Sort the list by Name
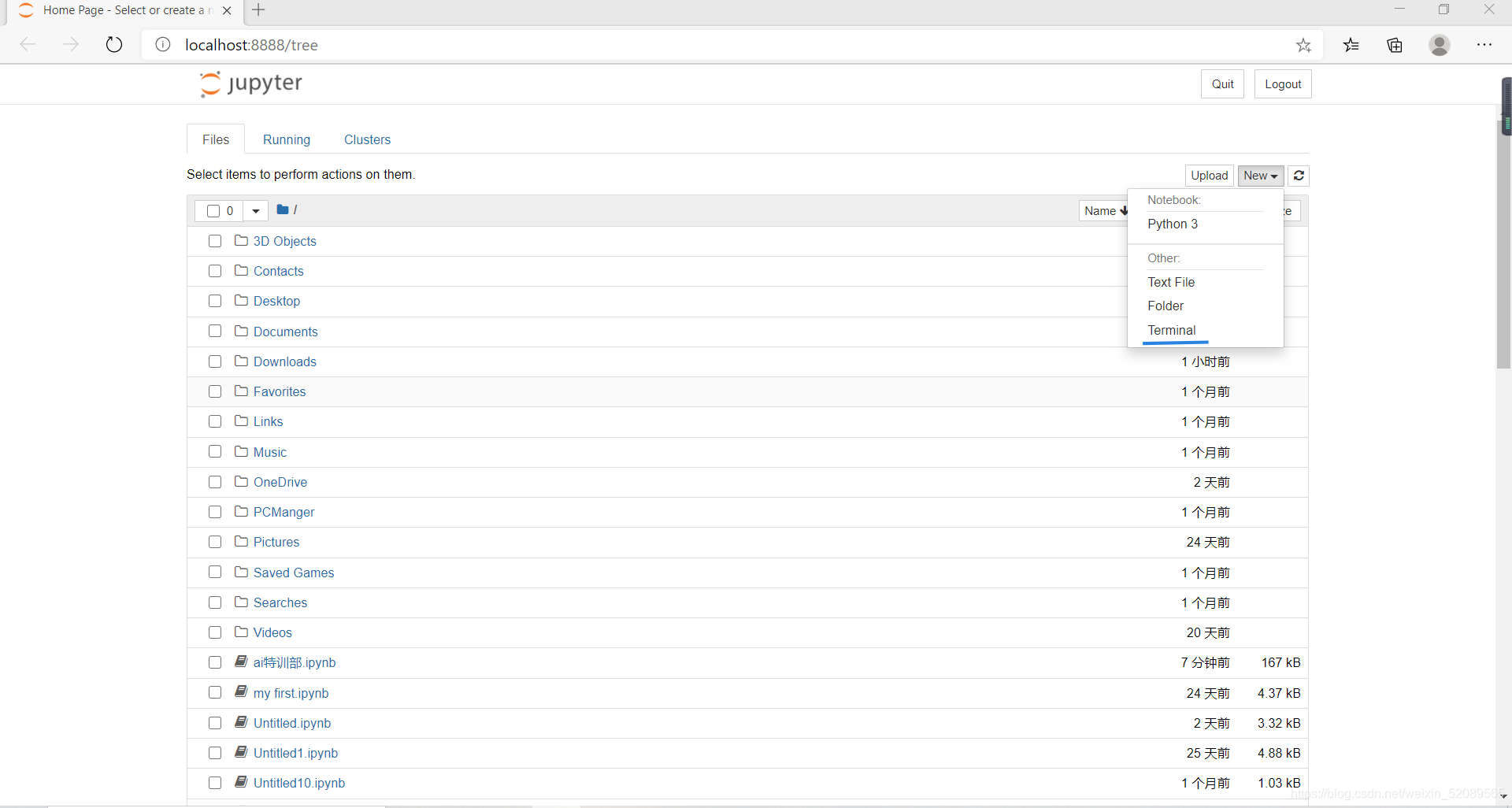Image resolution: width=1512 pixels, height=808 pixels. pos(1105,211)
